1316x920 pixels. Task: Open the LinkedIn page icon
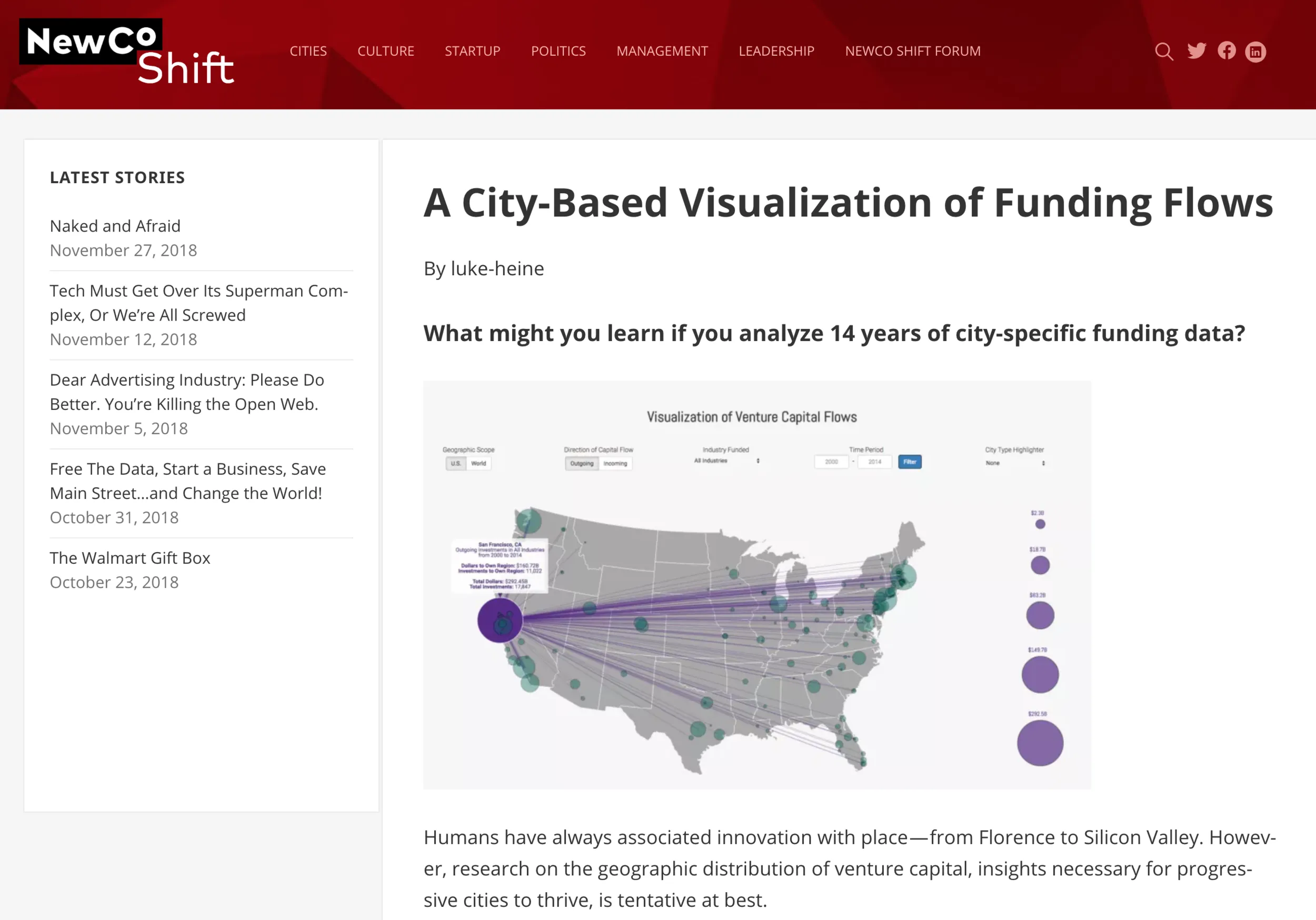point(1255,52)
